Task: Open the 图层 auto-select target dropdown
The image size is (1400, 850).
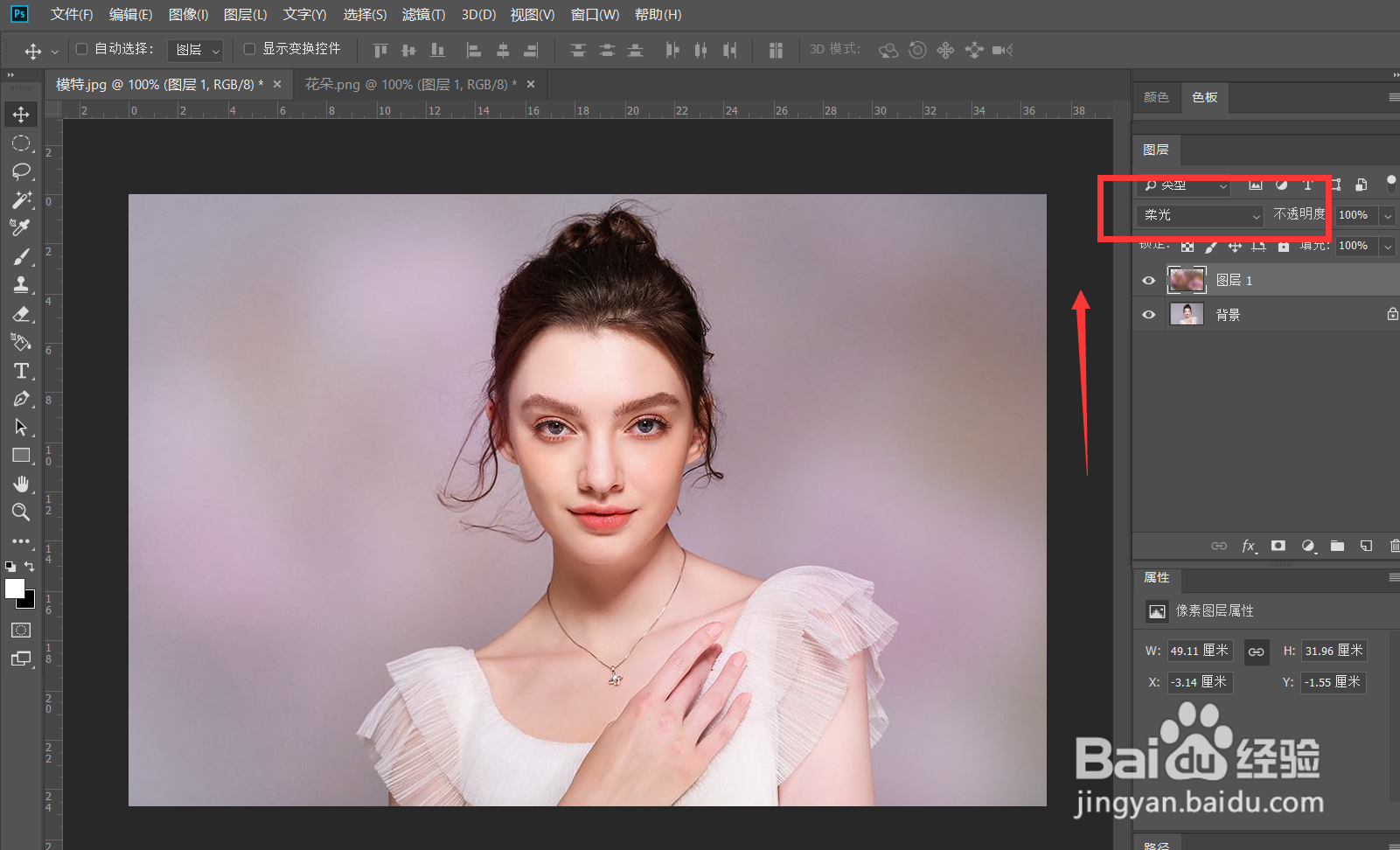Action: [x=196, y=51]
